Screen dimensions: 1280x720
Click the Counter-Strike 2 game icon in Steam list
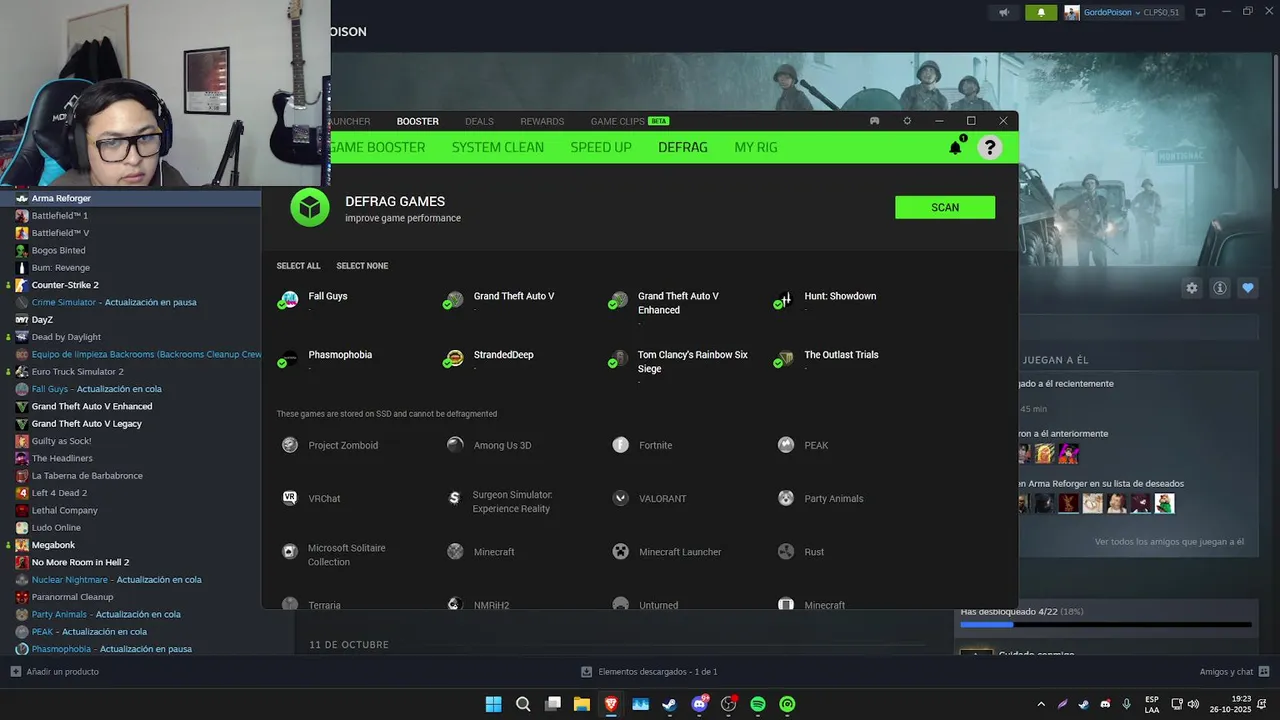22,285
